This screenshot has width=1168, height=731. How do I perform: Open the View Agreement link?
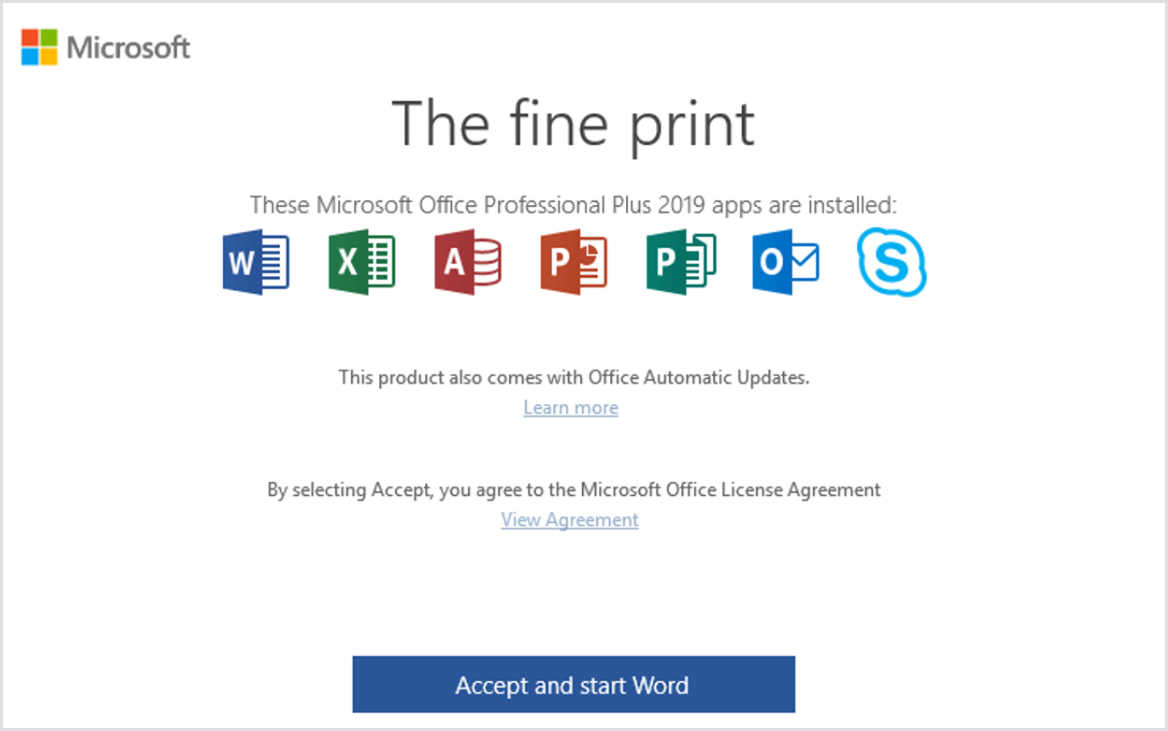pos(570,520)
